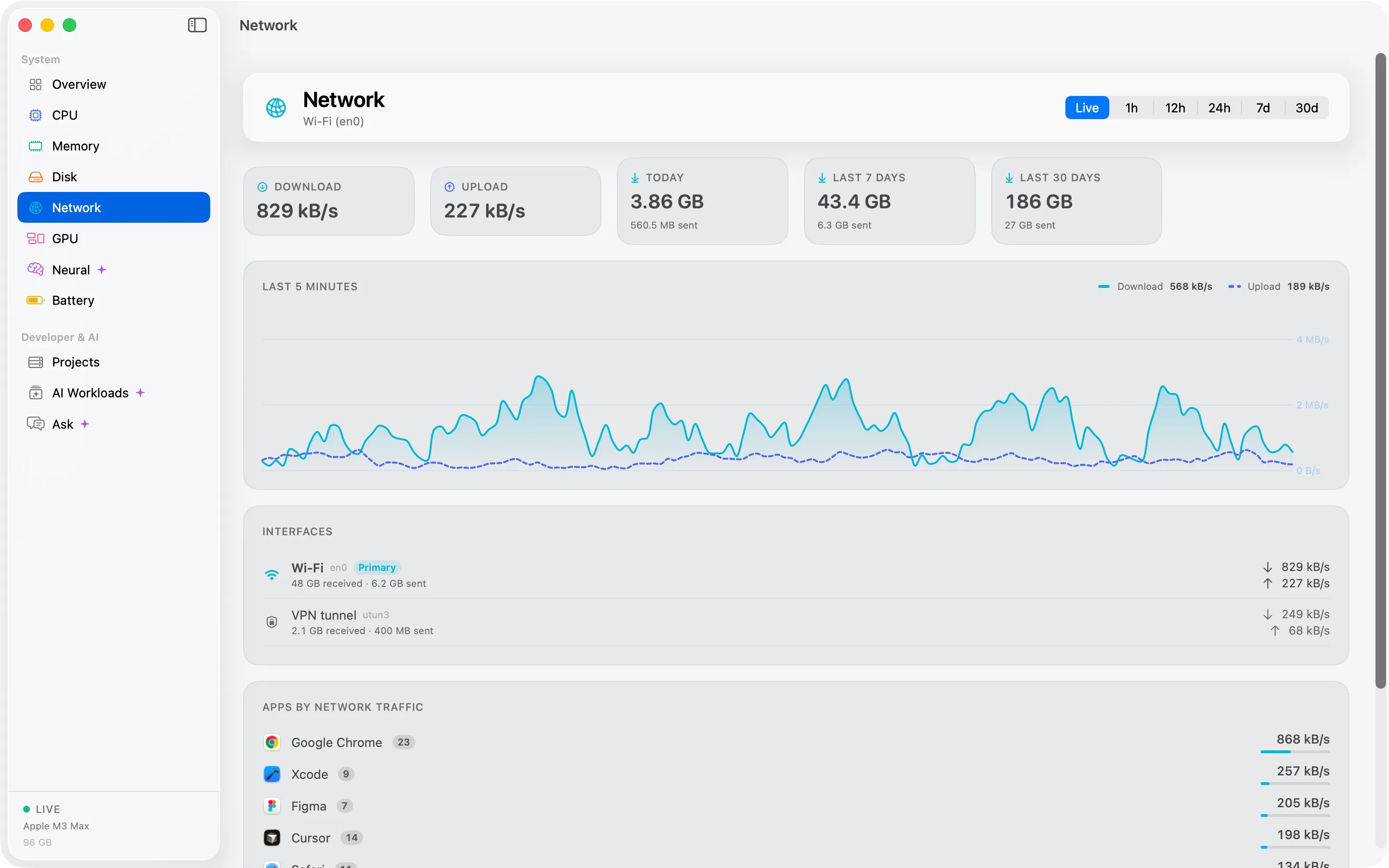Click the Cursor process count 14
The width and height of the screenshot is (1389, 868).
click(351, 838)
